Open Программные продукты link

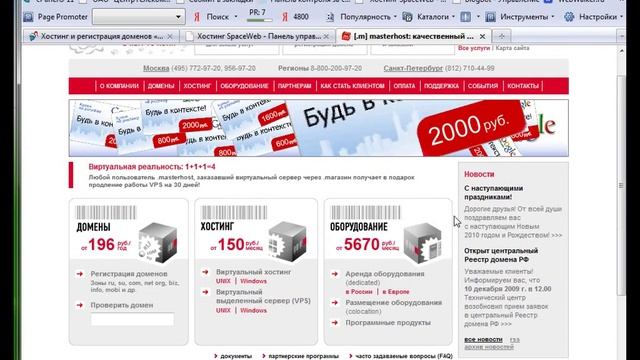point(388,323)
